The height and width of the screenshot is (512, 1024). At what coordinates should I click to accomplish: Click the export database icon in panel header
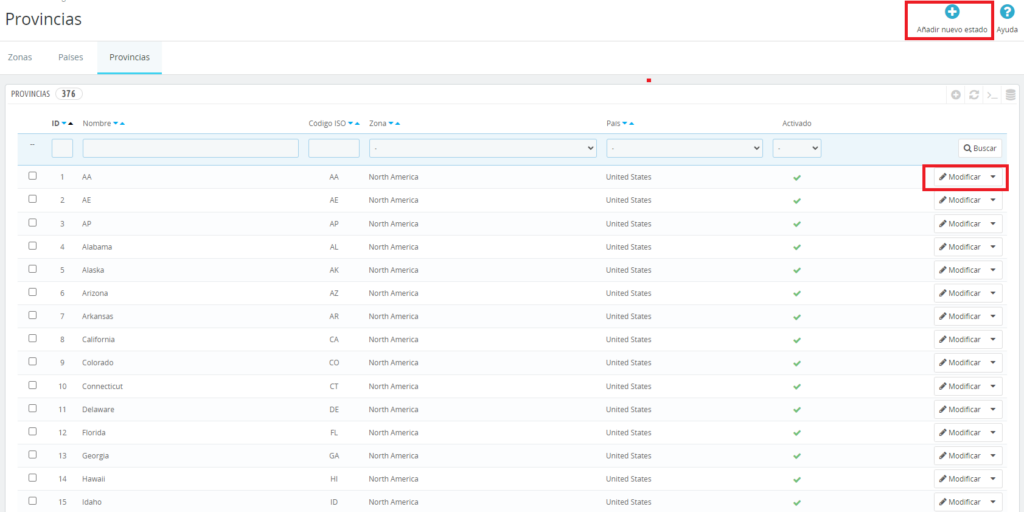[1010, 95]
